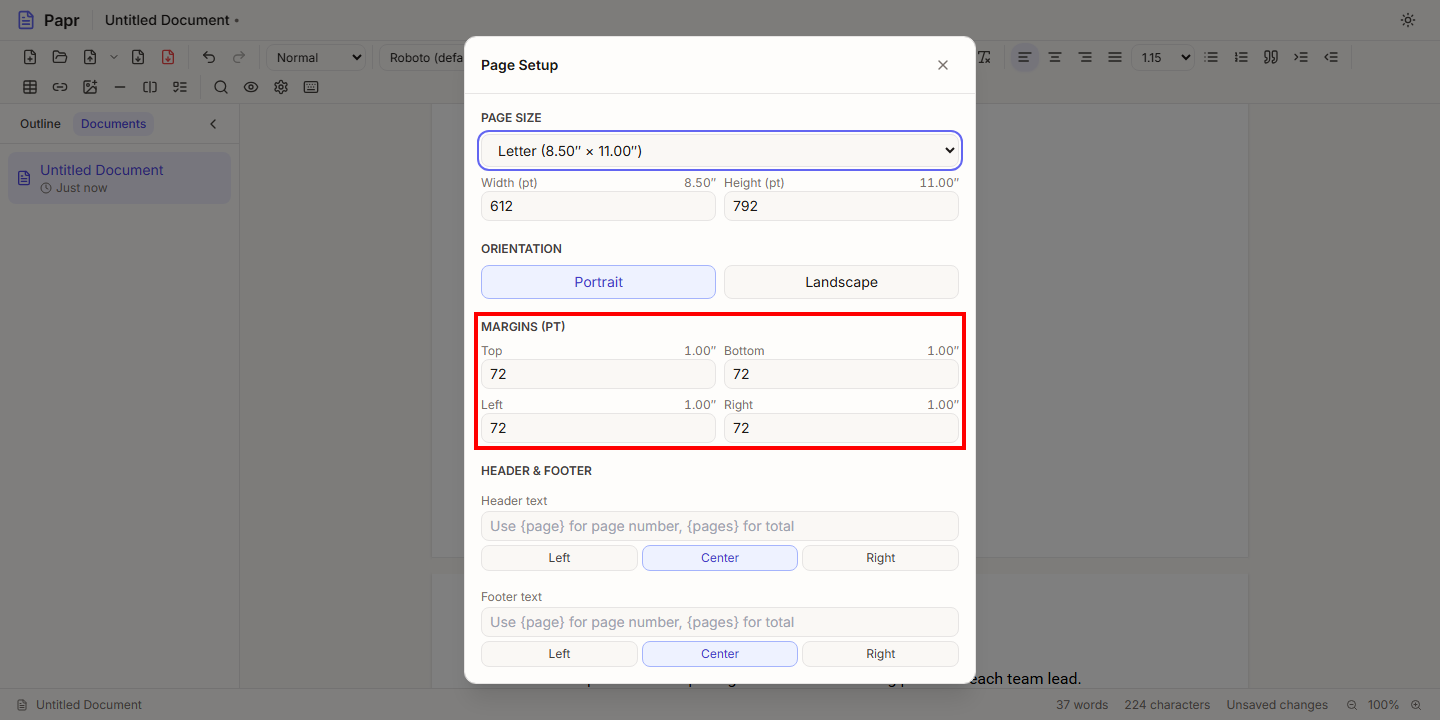1440x720 pixels.
Task: Toggle the light/dark theme sun icon
Action: (x=1408, y=20)
